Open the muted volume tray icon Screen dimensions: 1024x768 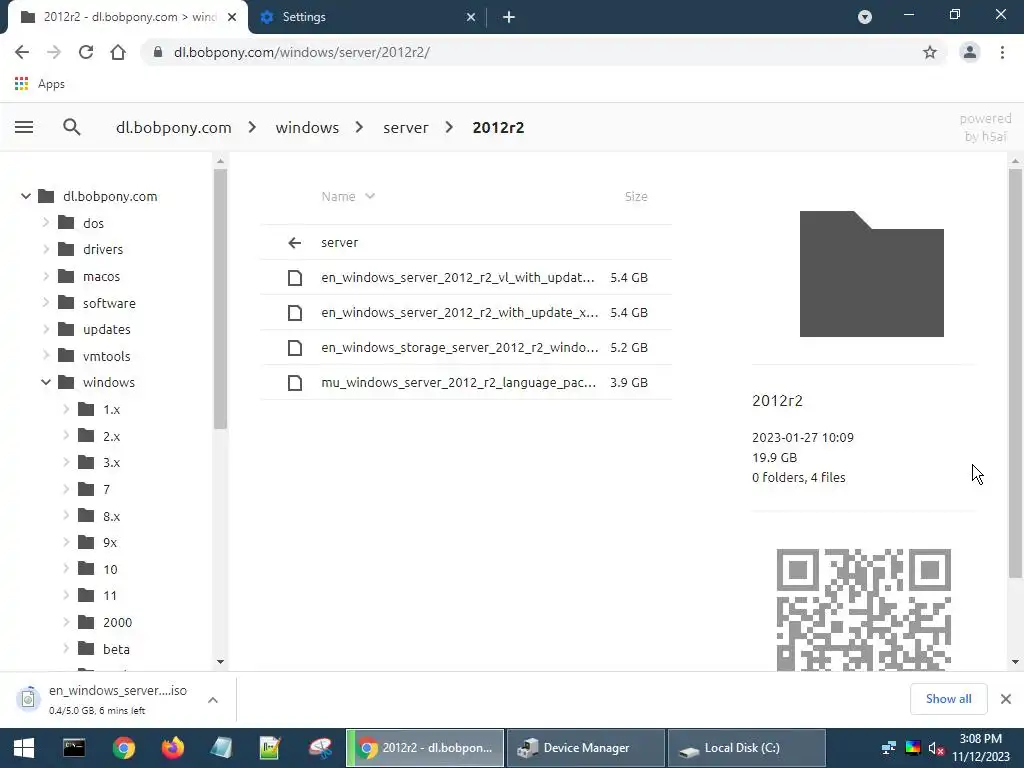(936, 748)
